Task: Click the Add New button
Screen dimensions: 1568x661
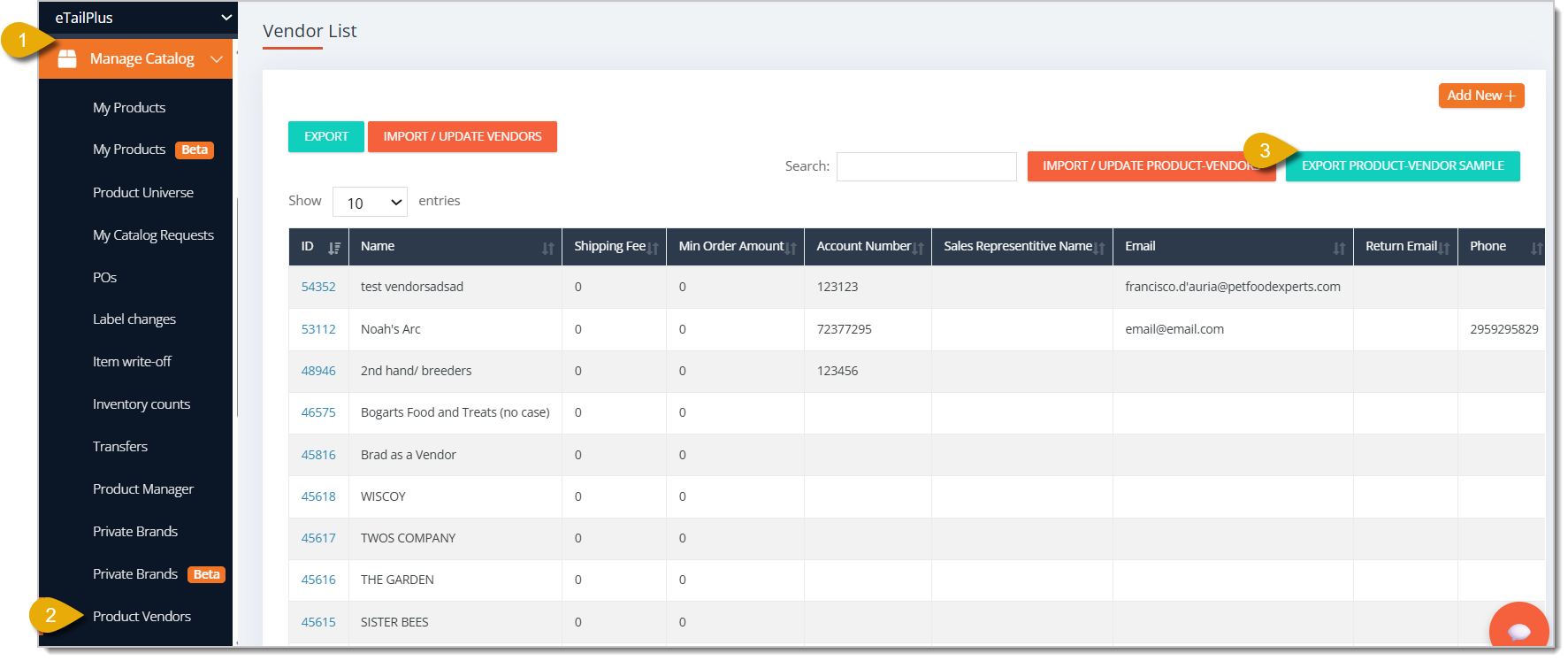Action: pyautogui.click(x=1481, y=96)
